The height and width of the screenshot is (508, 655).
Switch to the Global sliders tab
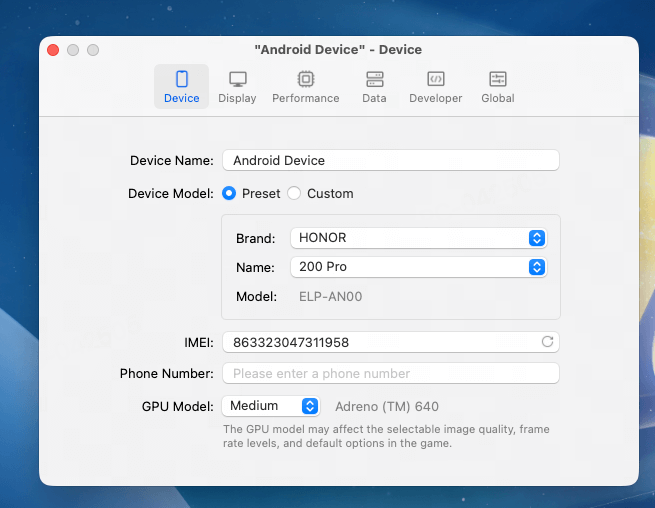tap(497, 79)
